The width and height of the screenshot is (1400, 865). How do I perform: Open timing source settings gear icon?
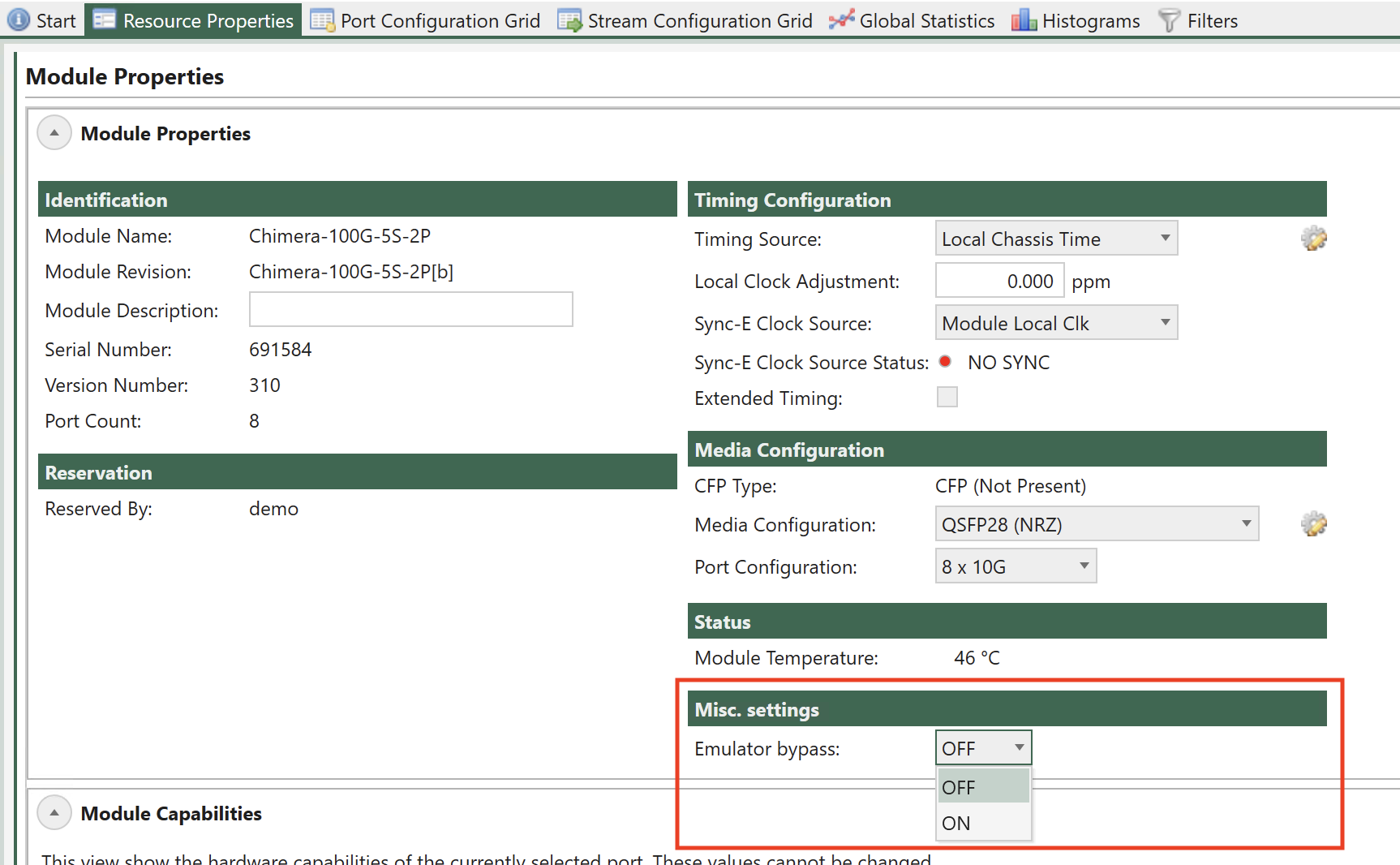(1313, 239)
